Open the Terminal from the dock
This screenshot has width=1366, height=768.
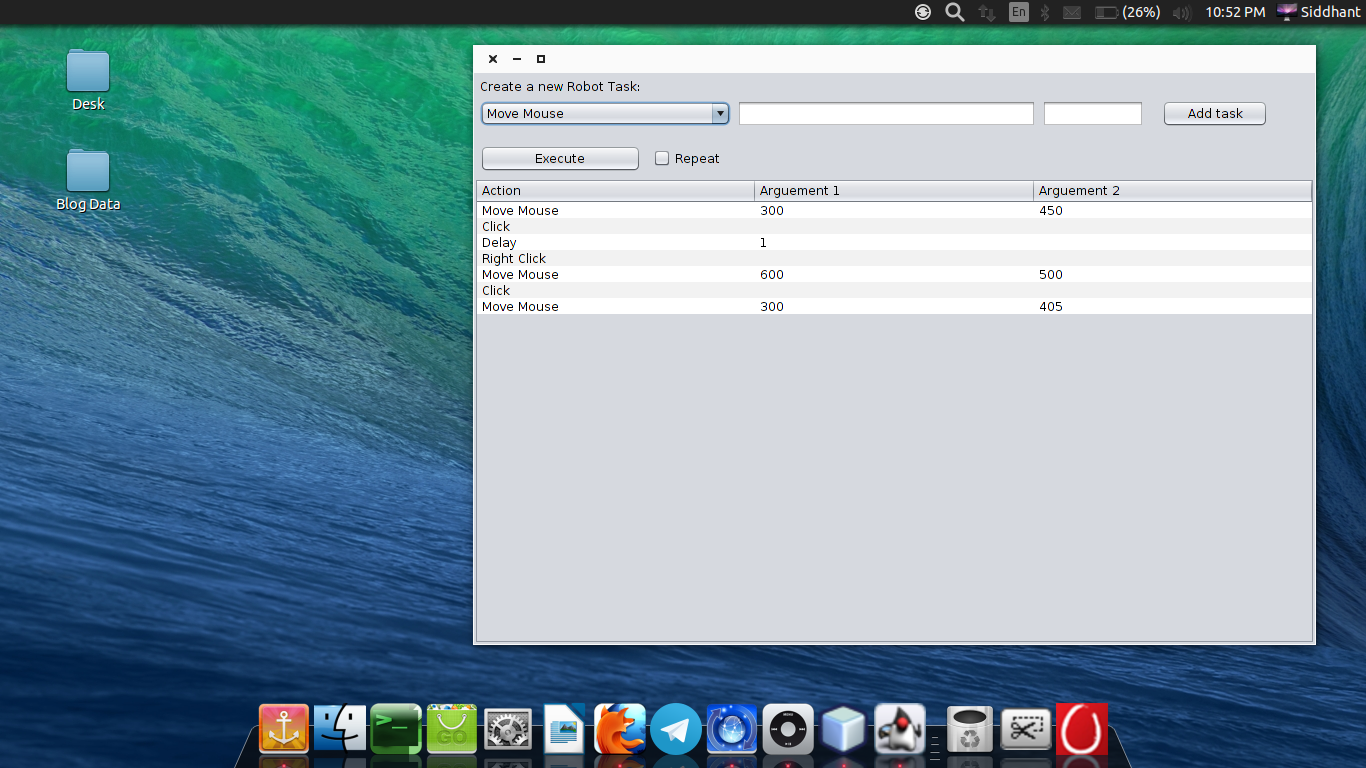coord(395,729)
